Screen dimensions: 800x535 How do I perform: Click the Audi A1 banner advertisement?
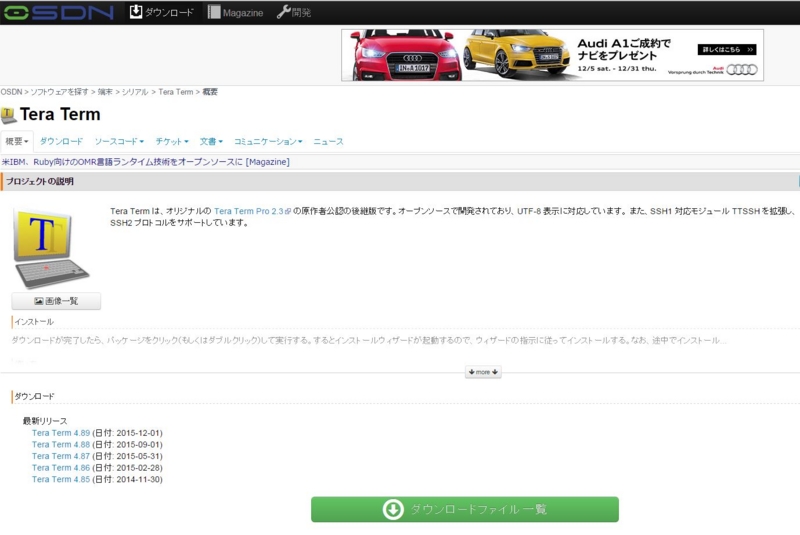point(552,55)
